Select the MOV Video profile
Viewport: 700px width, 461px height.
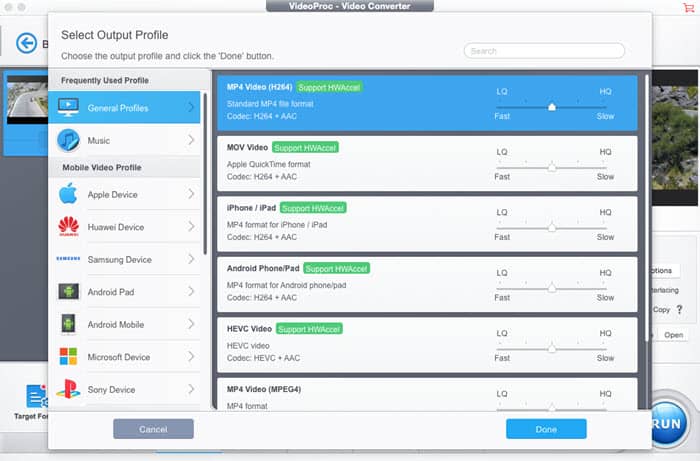427,163
